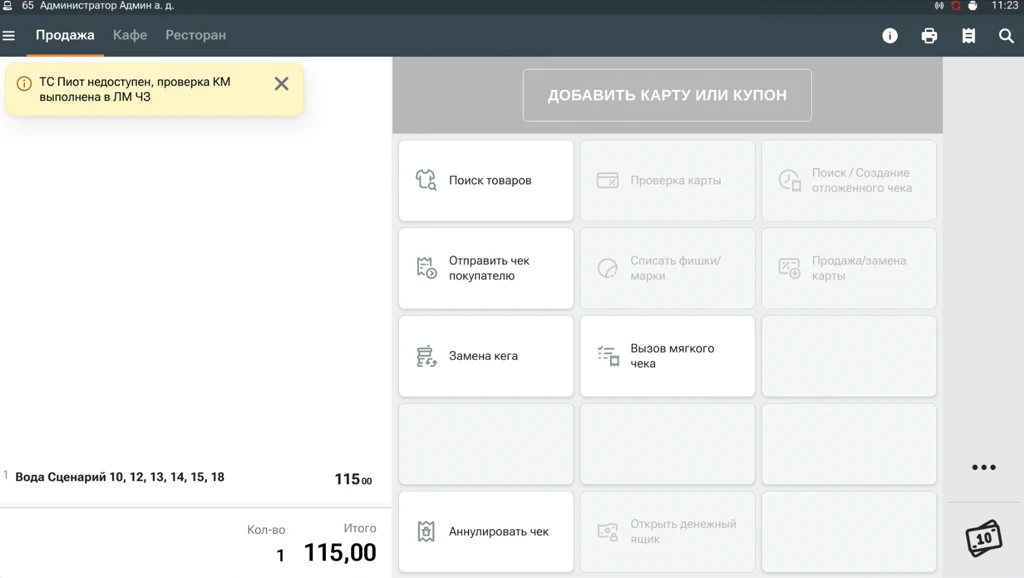Switch to the Кафе tab
1024x578 pixels.
pyautogui.click(x=130, y=35)
